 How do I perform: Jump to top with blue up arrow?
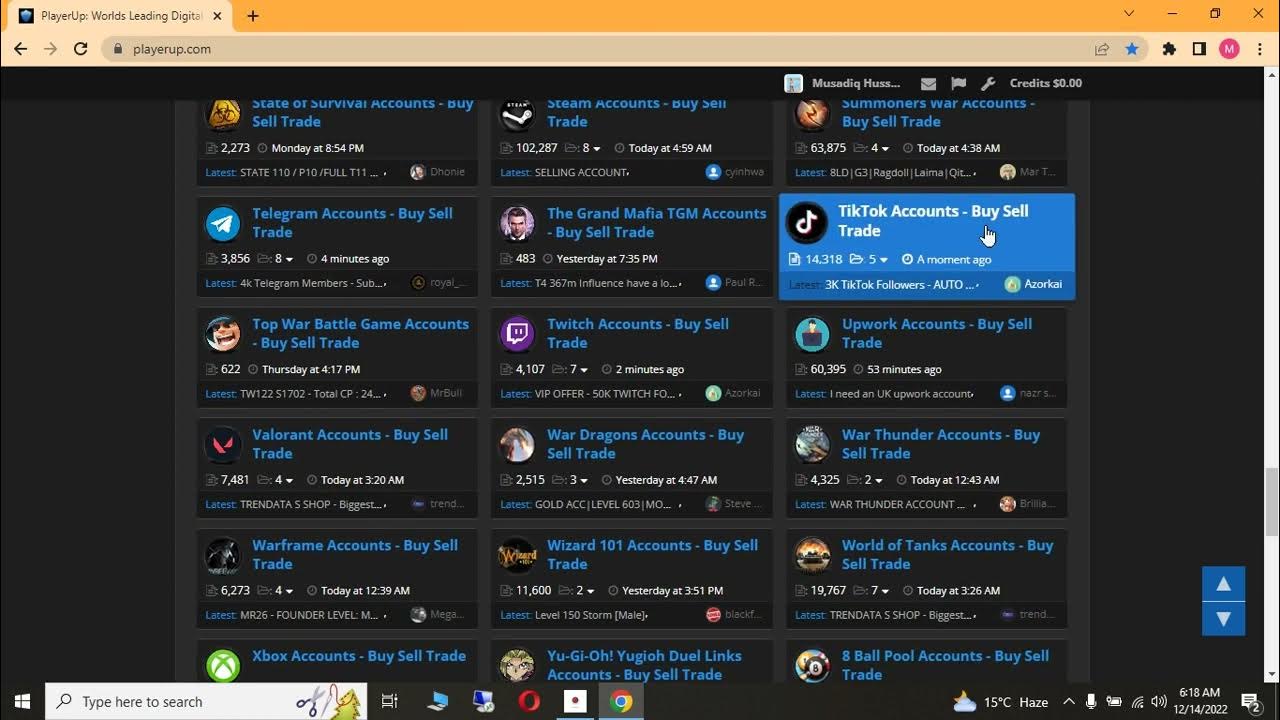(x=1223, y=584)
